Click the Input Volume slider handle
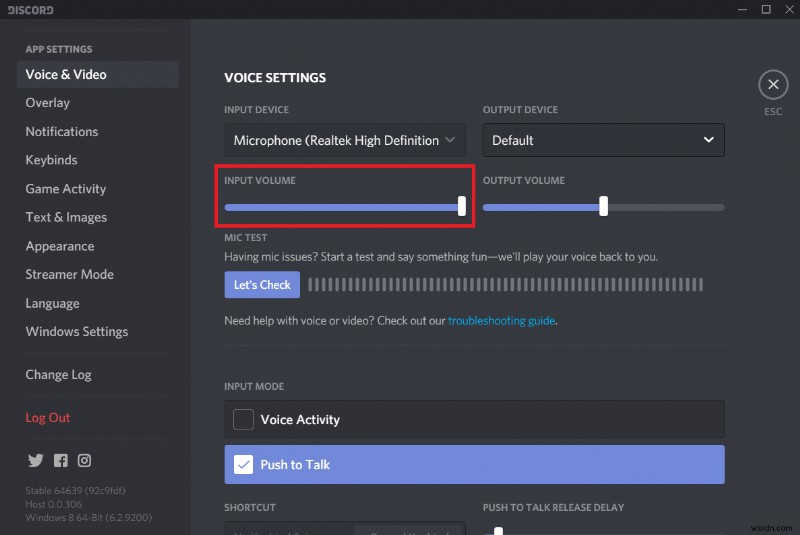This screenshot has width=800, height=535. pos(462,206)
